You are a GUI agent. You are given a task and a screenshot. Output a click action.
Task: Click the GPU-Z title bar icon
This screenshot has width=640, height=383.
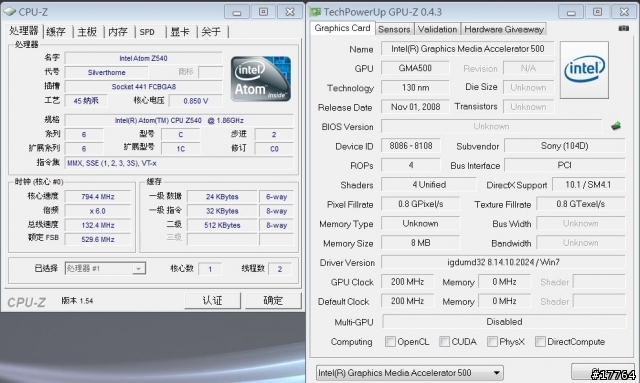pos(315,12)
